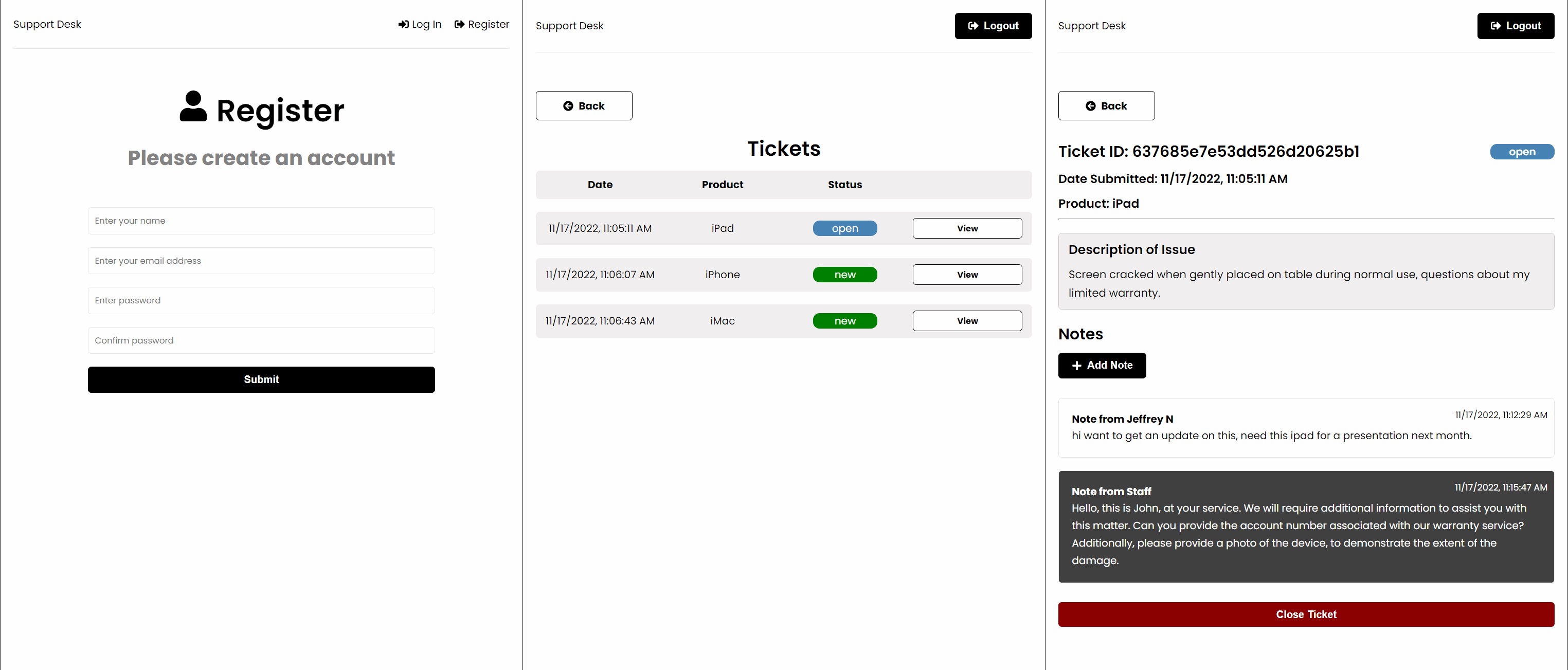Click the logout icon on the Tickets page

tap(972, 26)
